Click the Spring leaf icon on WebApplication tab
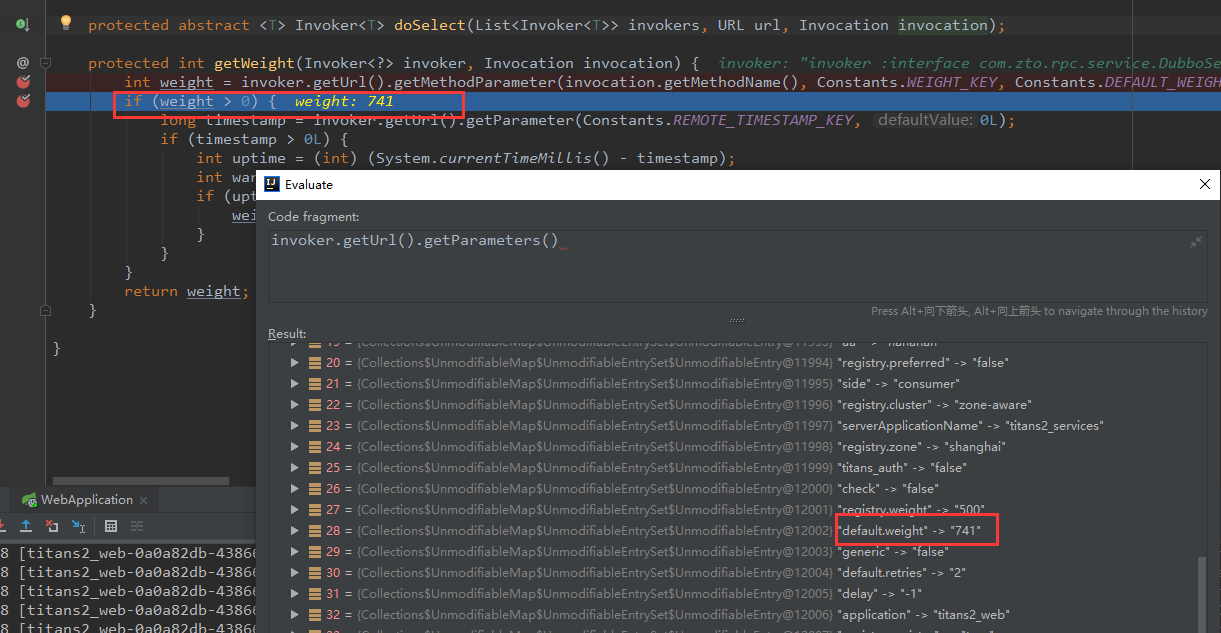The image size is (1221, 633). [x=29, y=500]
